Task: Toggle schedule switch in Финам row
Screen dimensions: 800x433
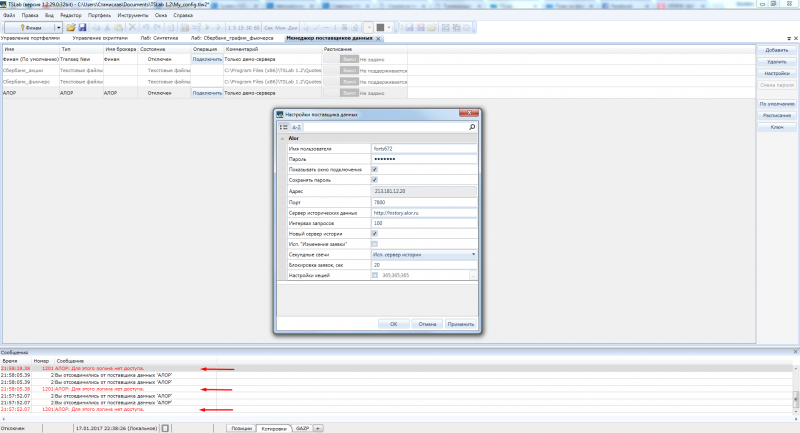Action: point(341,59)
